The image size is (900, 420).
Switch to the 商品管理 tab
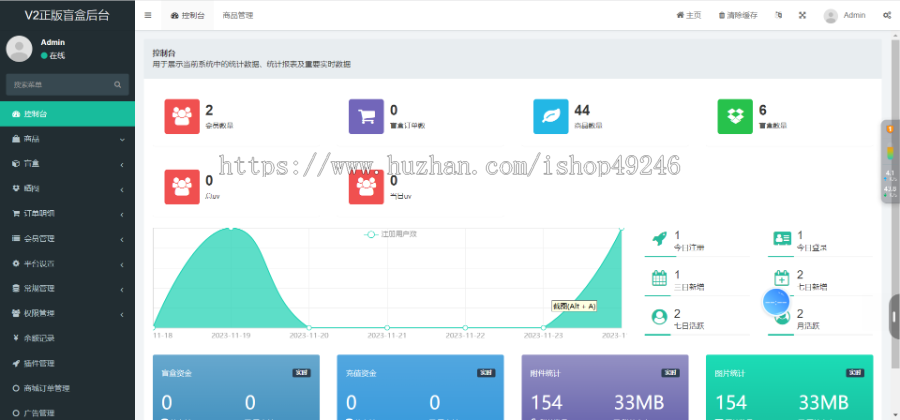click(x=238, y=15)
